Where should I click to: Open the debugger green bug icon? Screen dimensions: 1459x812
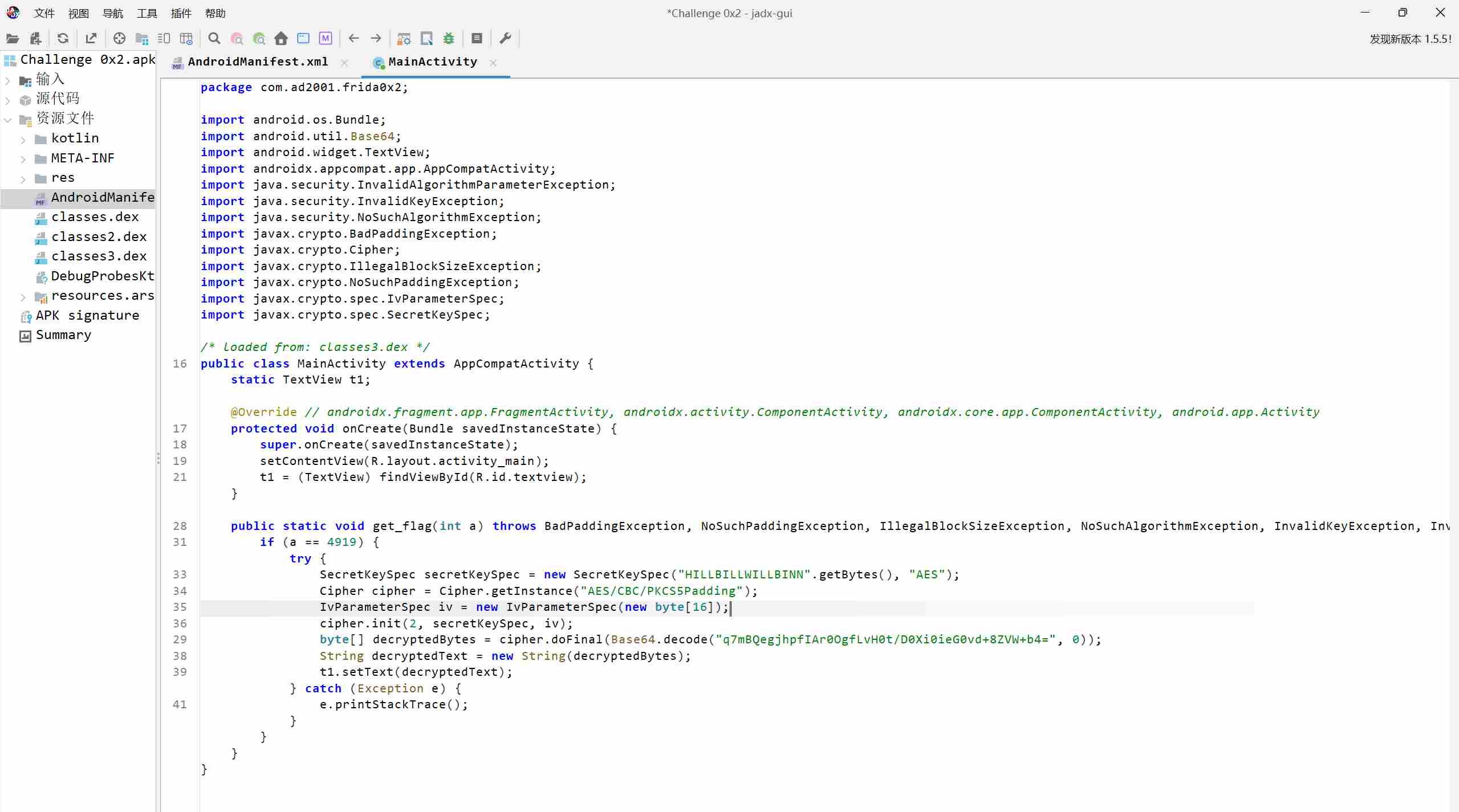pyautogui.click(x=449, y=39)
